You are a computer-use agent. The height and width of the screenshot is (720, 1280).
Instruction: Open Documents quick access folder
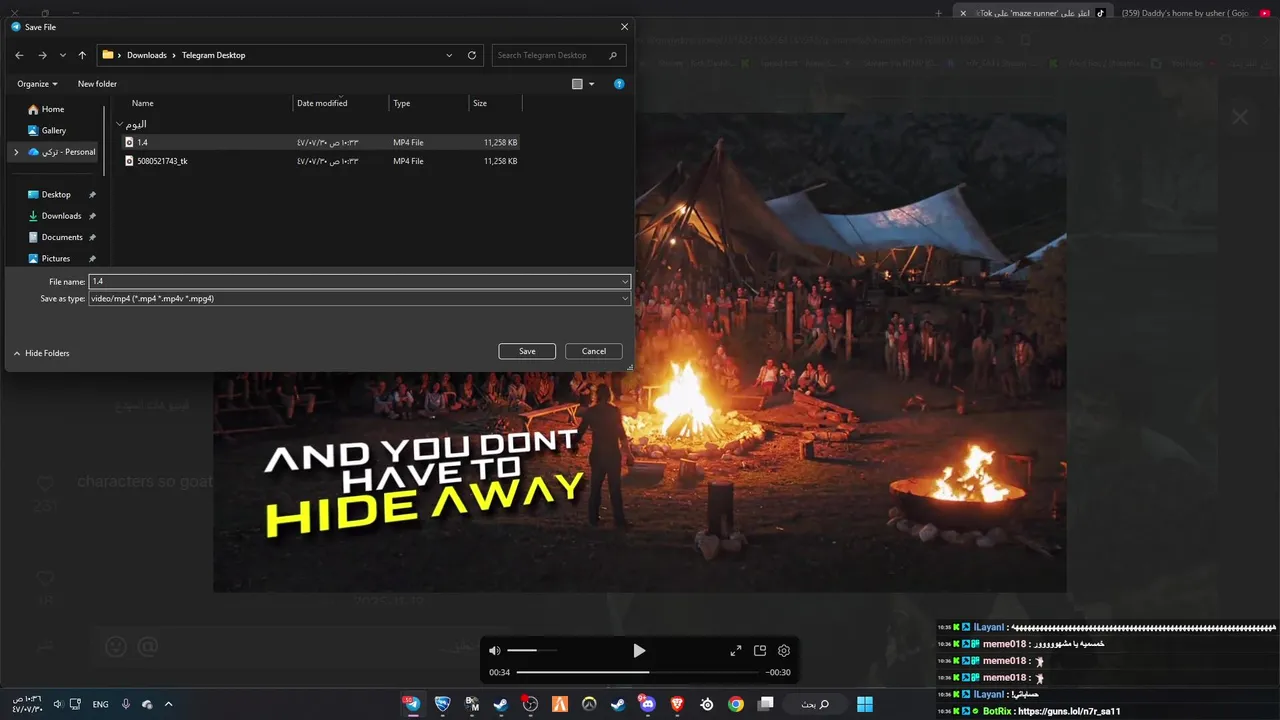62,237
